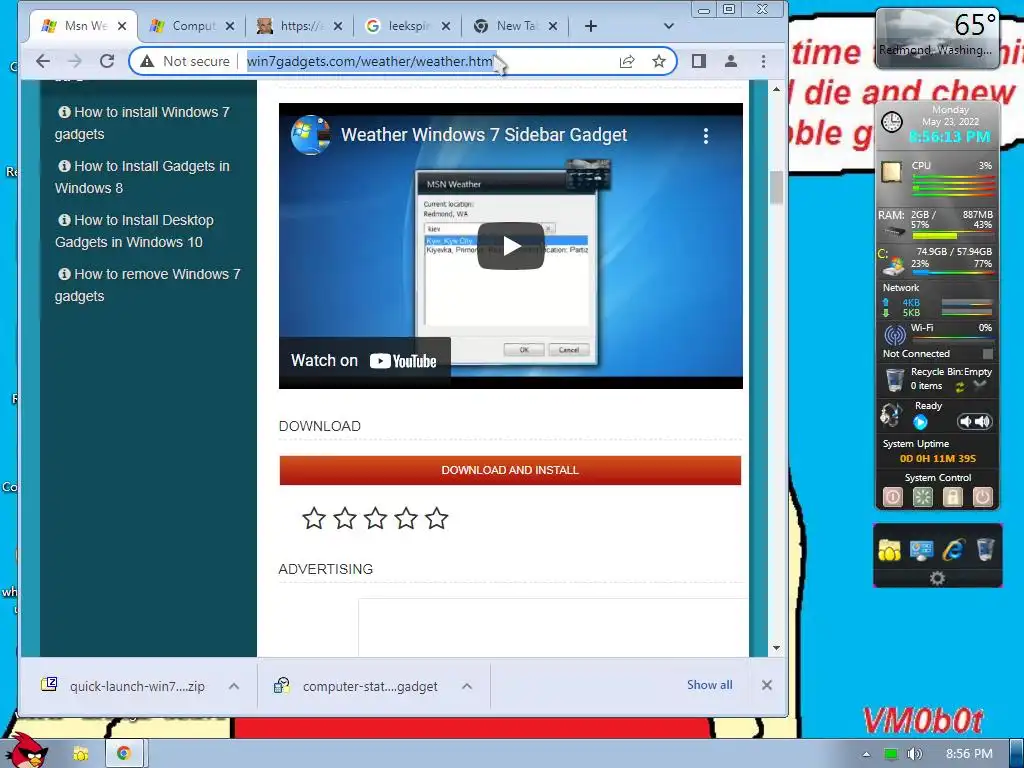Open How to remove Windows 7 gadgets
This screenshot has width=1024, height=768.
click(x=148, y=285)
